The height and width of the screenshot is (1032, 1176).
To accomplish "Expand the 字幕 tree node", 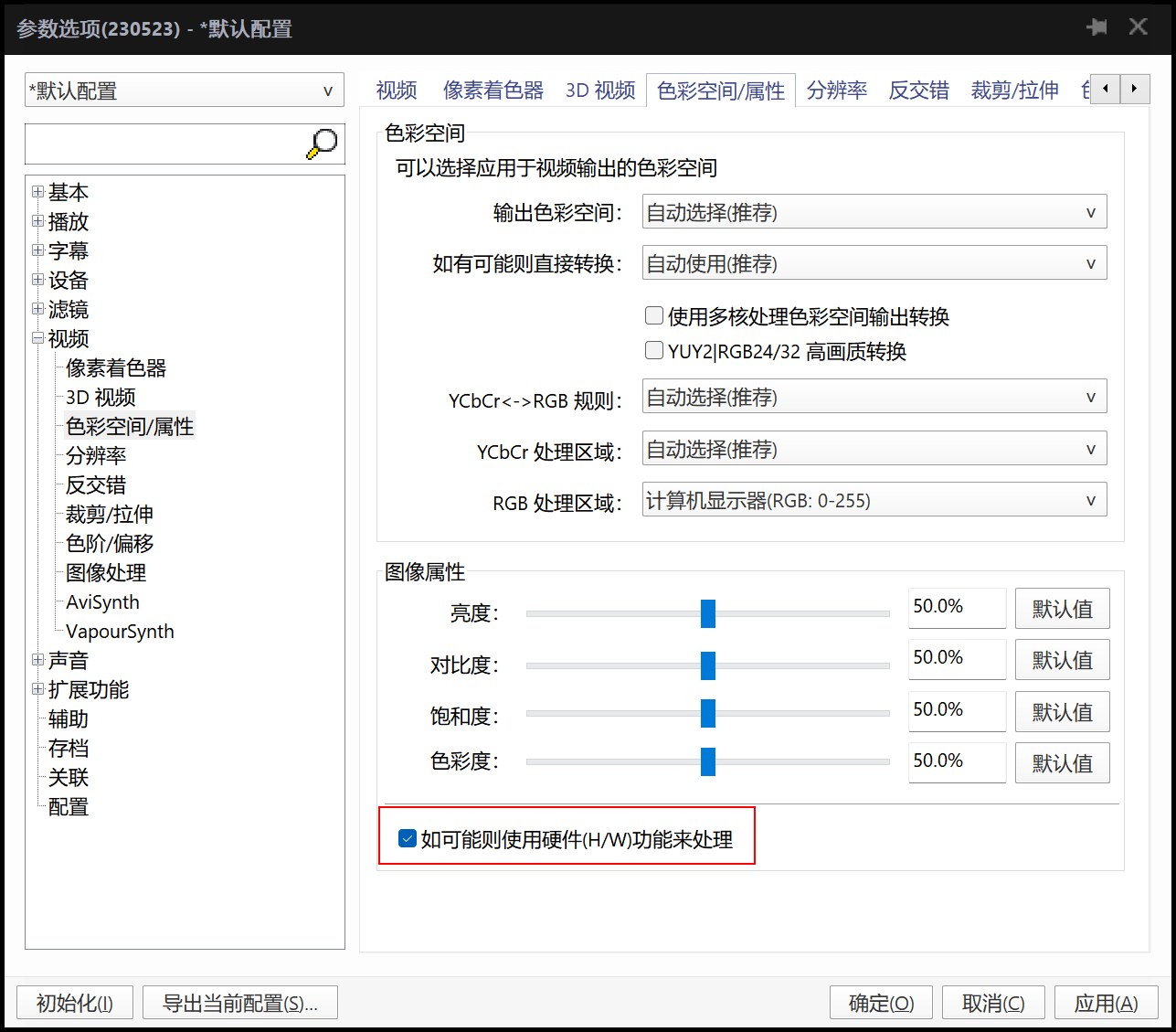I will [x=37, y=250].
